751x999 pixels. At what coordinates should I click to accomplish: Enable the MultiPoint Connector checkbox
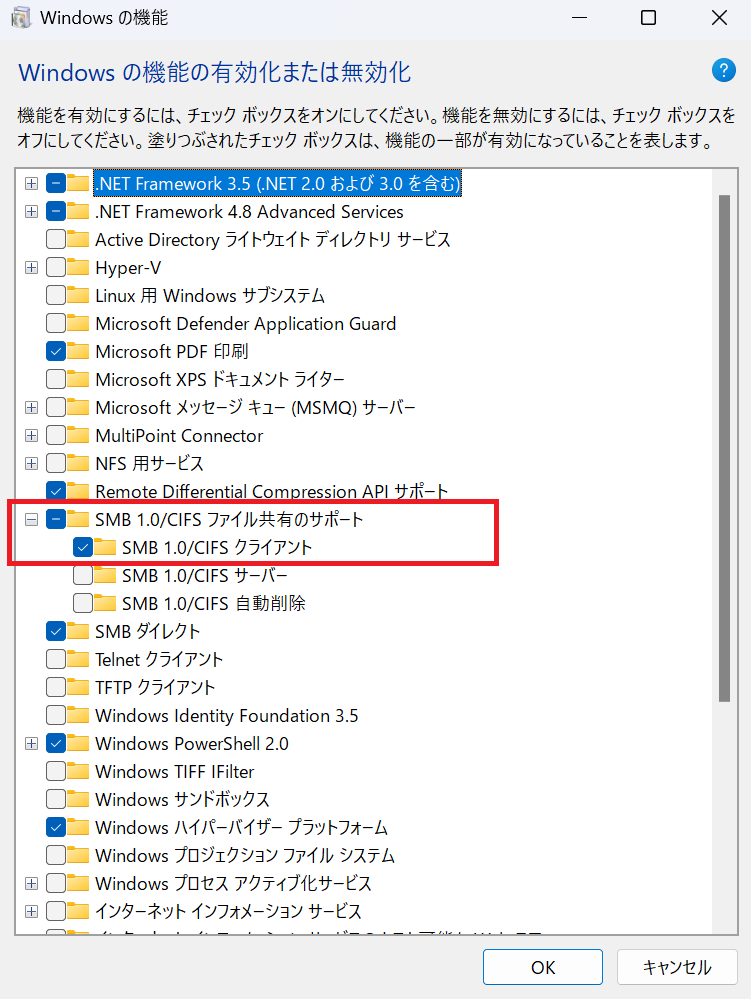click(56, 435)
